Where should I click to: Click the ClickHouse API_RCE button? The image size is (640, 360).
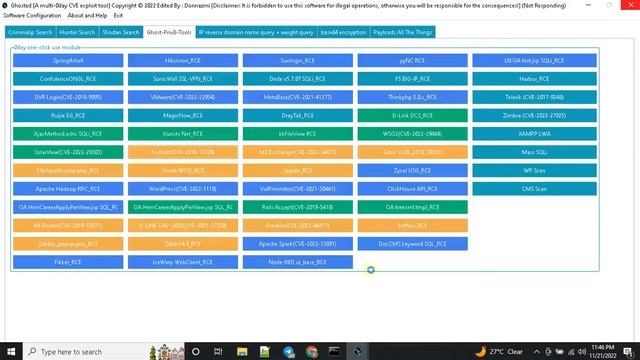tap(413, 189)
